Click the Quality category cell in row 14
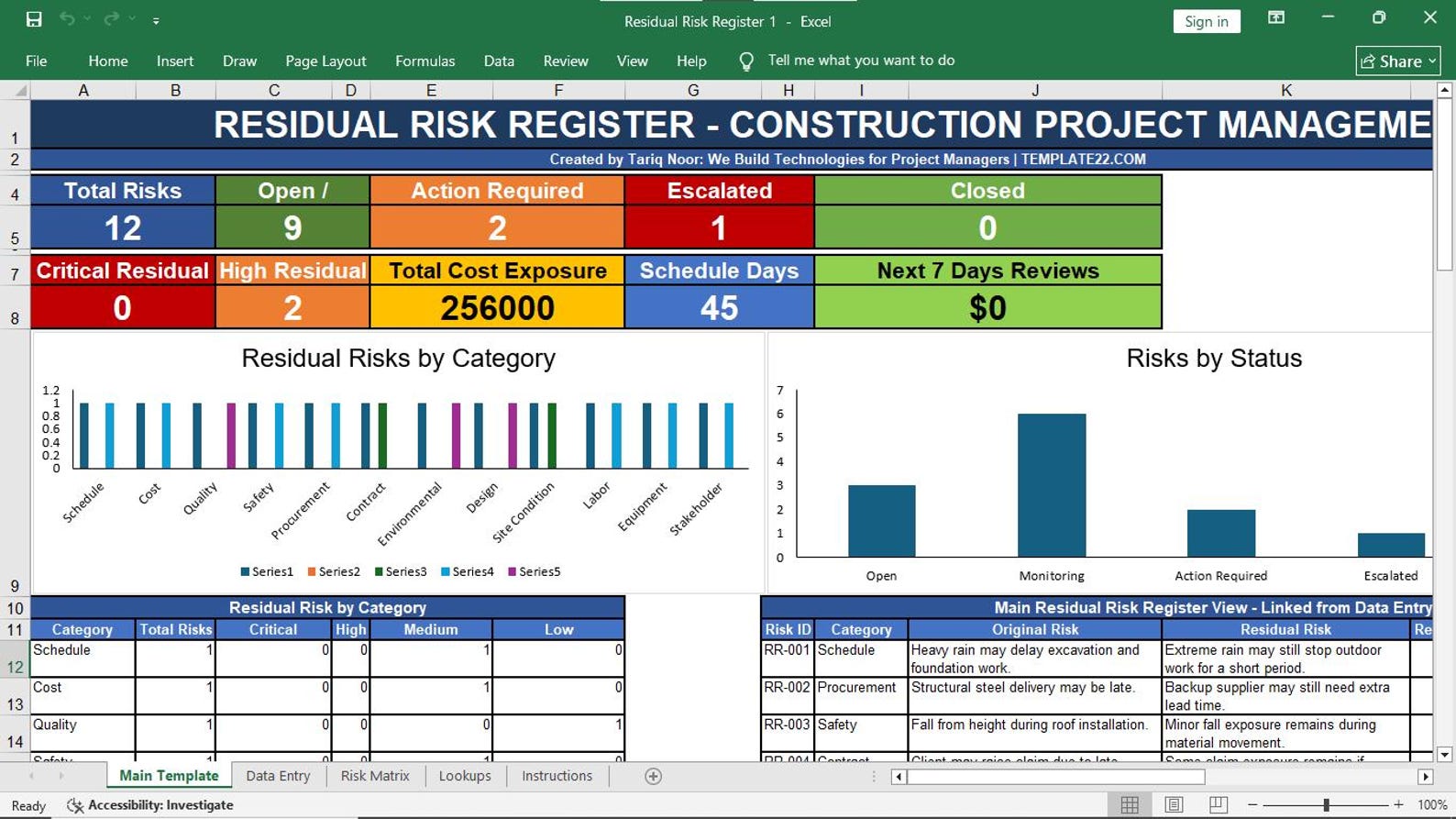 tap(83, 734)
